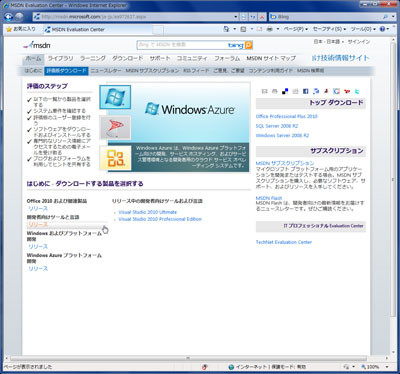Click the Refresh icon beside address bar
Screen dimensions: 400x374
253,17
